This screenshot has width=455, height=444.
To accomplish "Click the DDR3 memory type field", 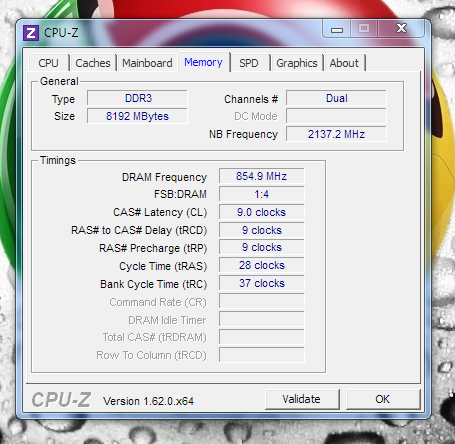I will 137,98.
